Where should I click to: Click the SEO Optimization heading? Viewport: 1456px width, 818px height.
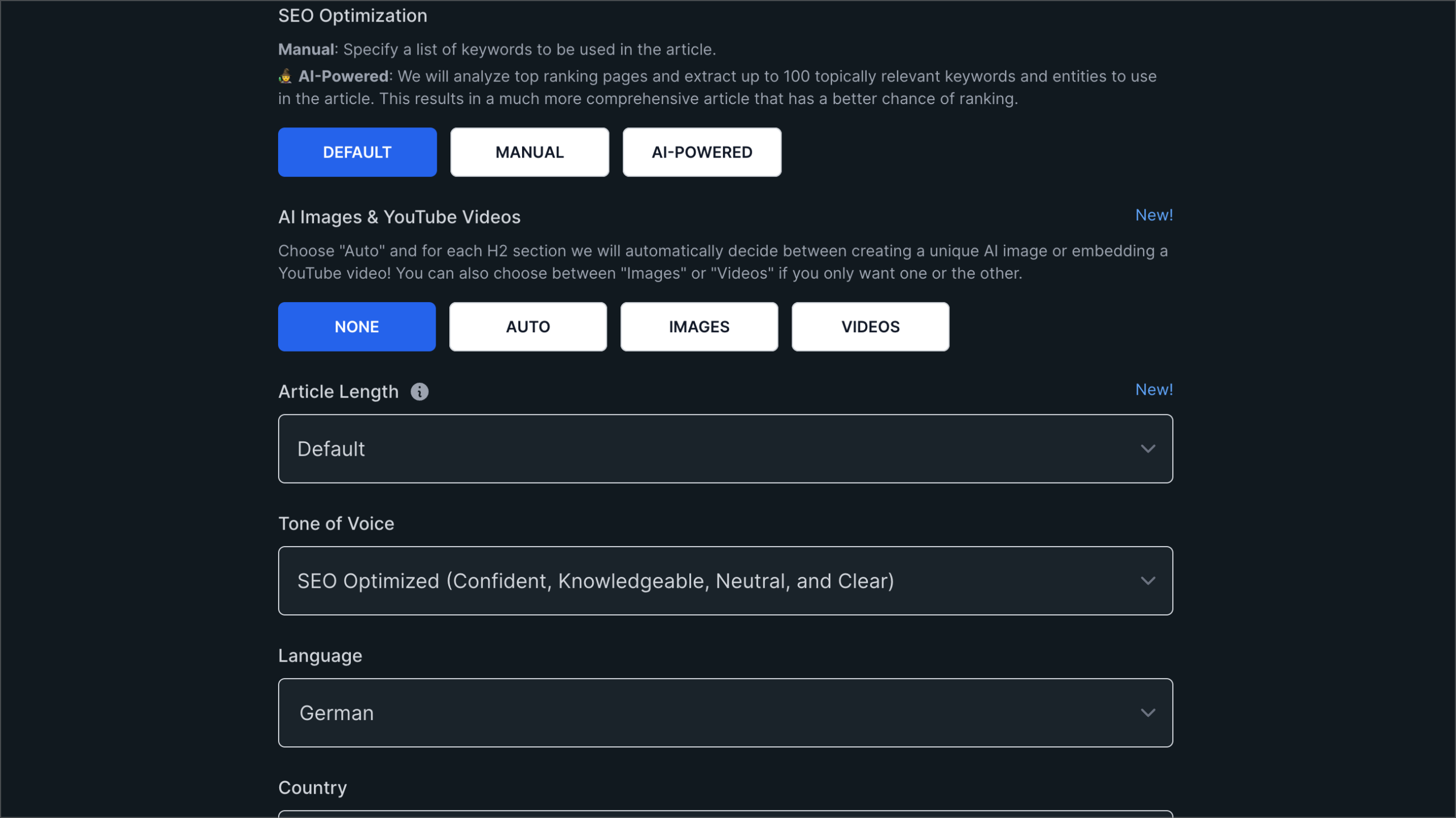tap(353, 15)
